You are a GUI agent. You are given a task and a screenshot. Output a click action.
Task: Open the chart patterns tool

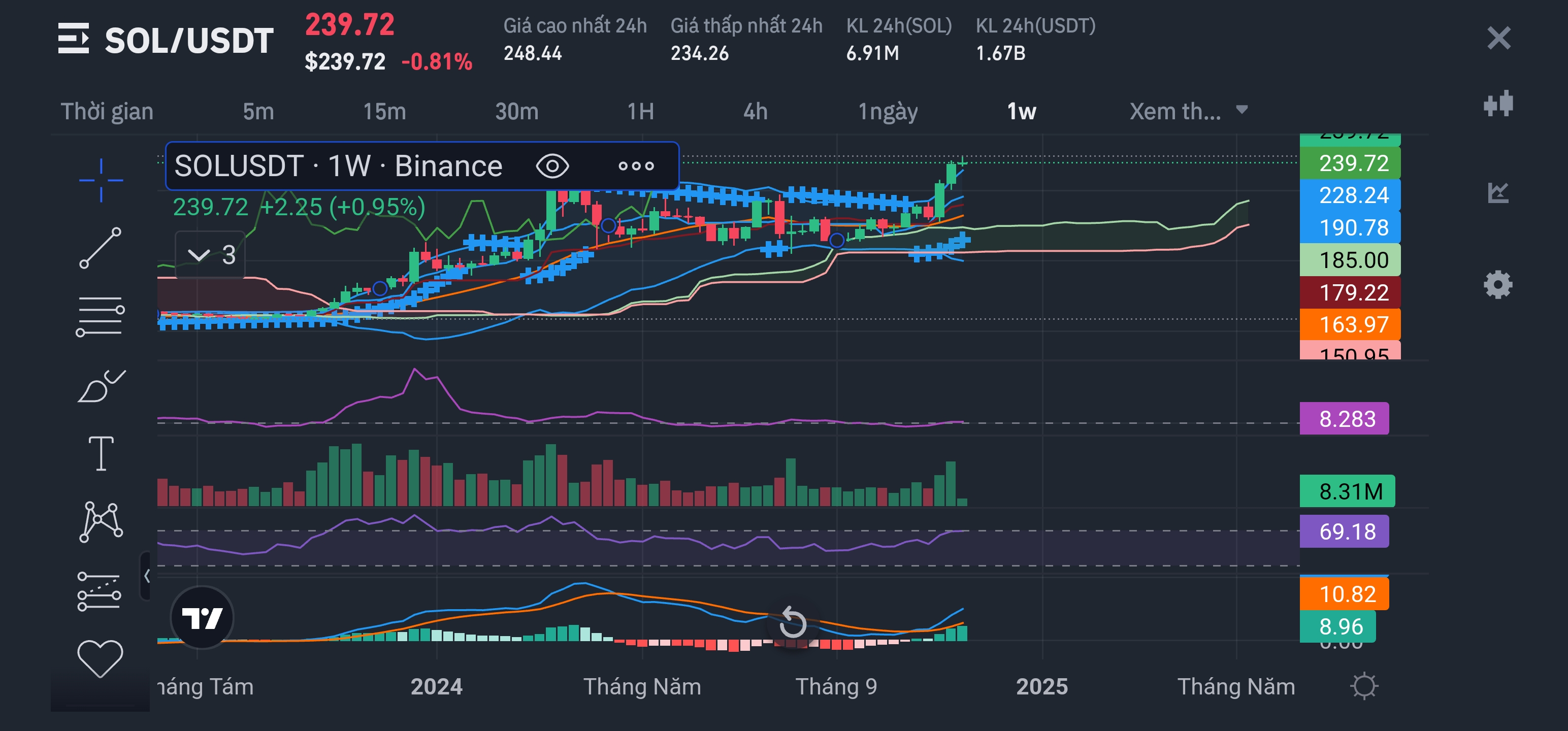point(101,522)
